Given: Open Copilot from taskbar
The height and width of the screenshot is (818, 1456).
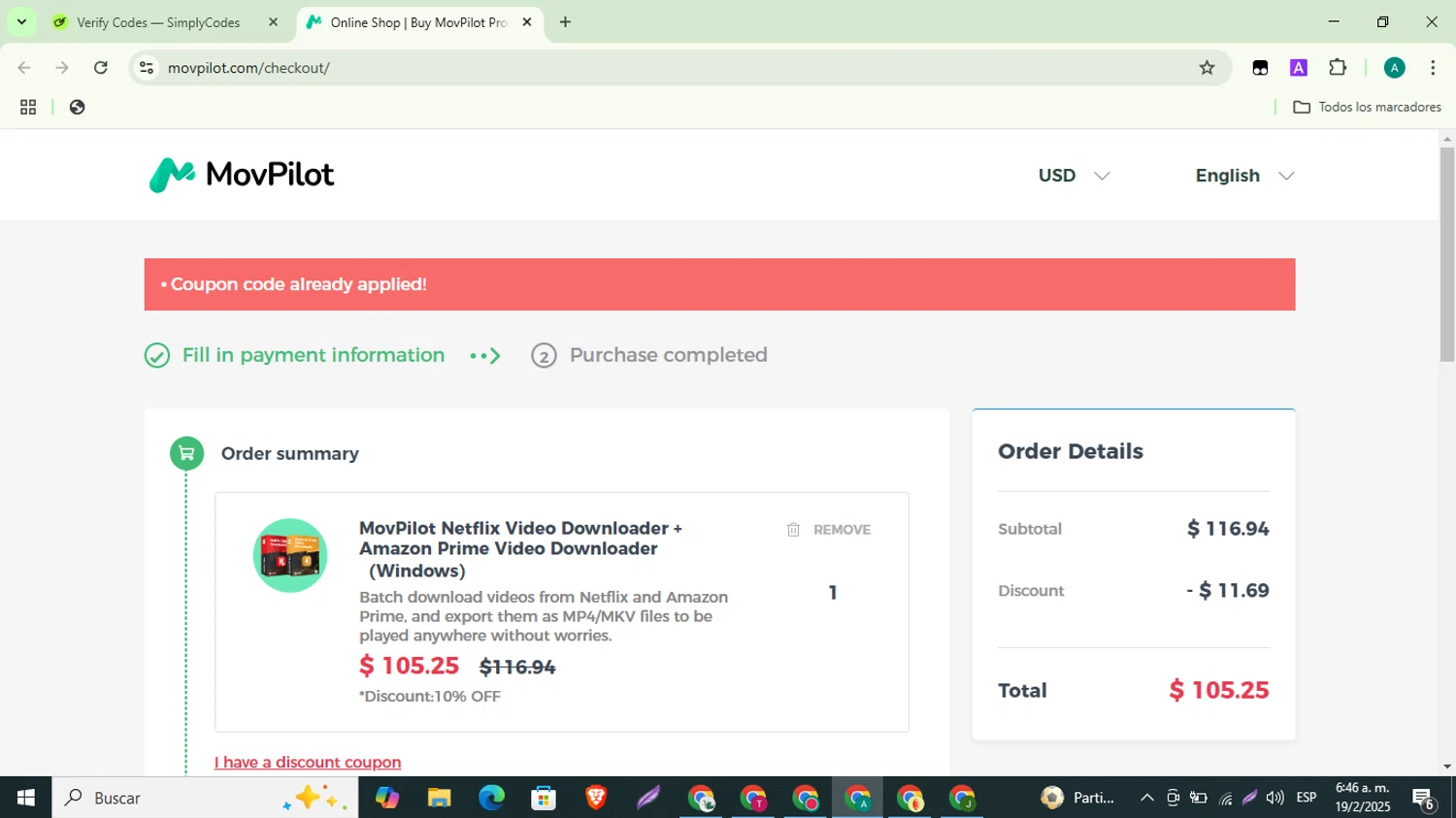Looking at the screenshot, I should coord(387,798).
